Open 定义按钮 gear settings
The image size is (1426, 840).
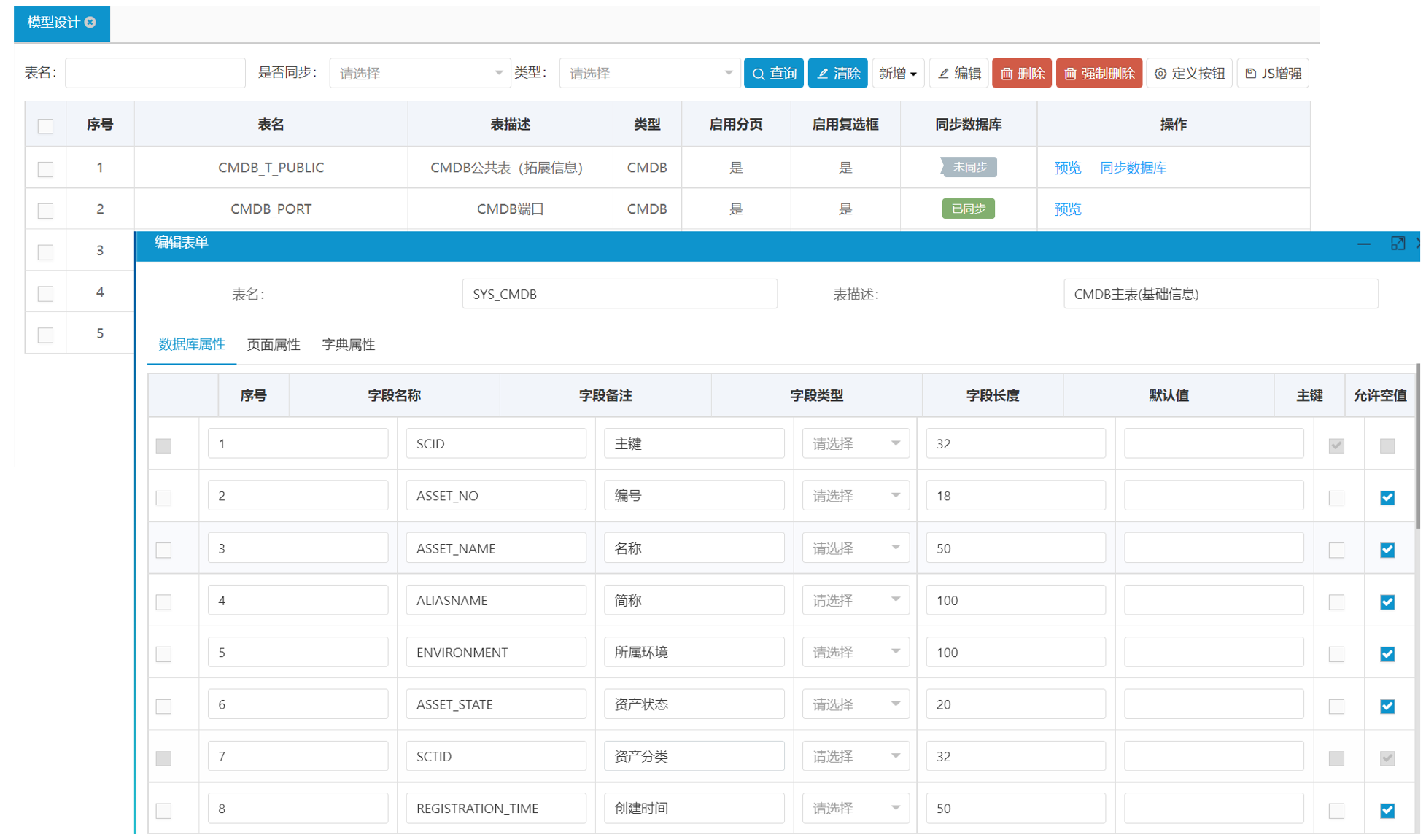1189,74
